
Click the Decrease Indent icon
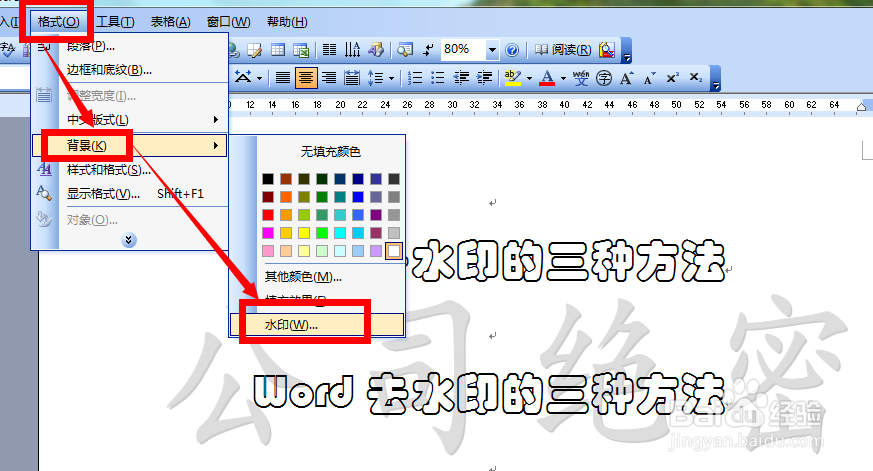click(461, 77)
